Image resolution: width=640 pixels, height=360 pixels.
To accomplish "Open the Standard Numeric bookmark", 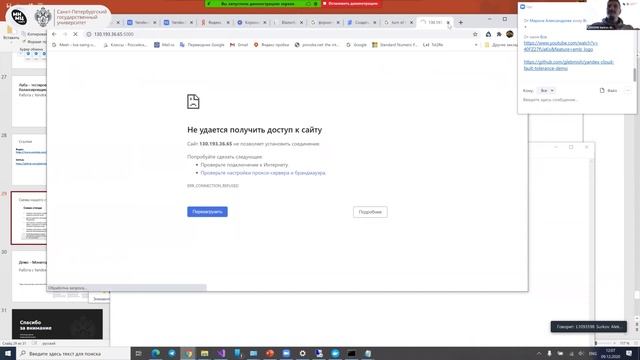I will [395, 45].
